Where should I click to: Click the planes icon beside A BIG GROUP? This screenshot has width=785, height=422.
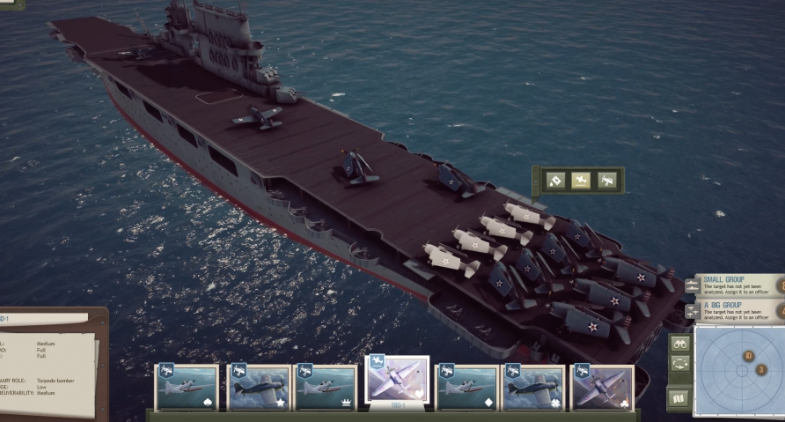coord(692,311)
